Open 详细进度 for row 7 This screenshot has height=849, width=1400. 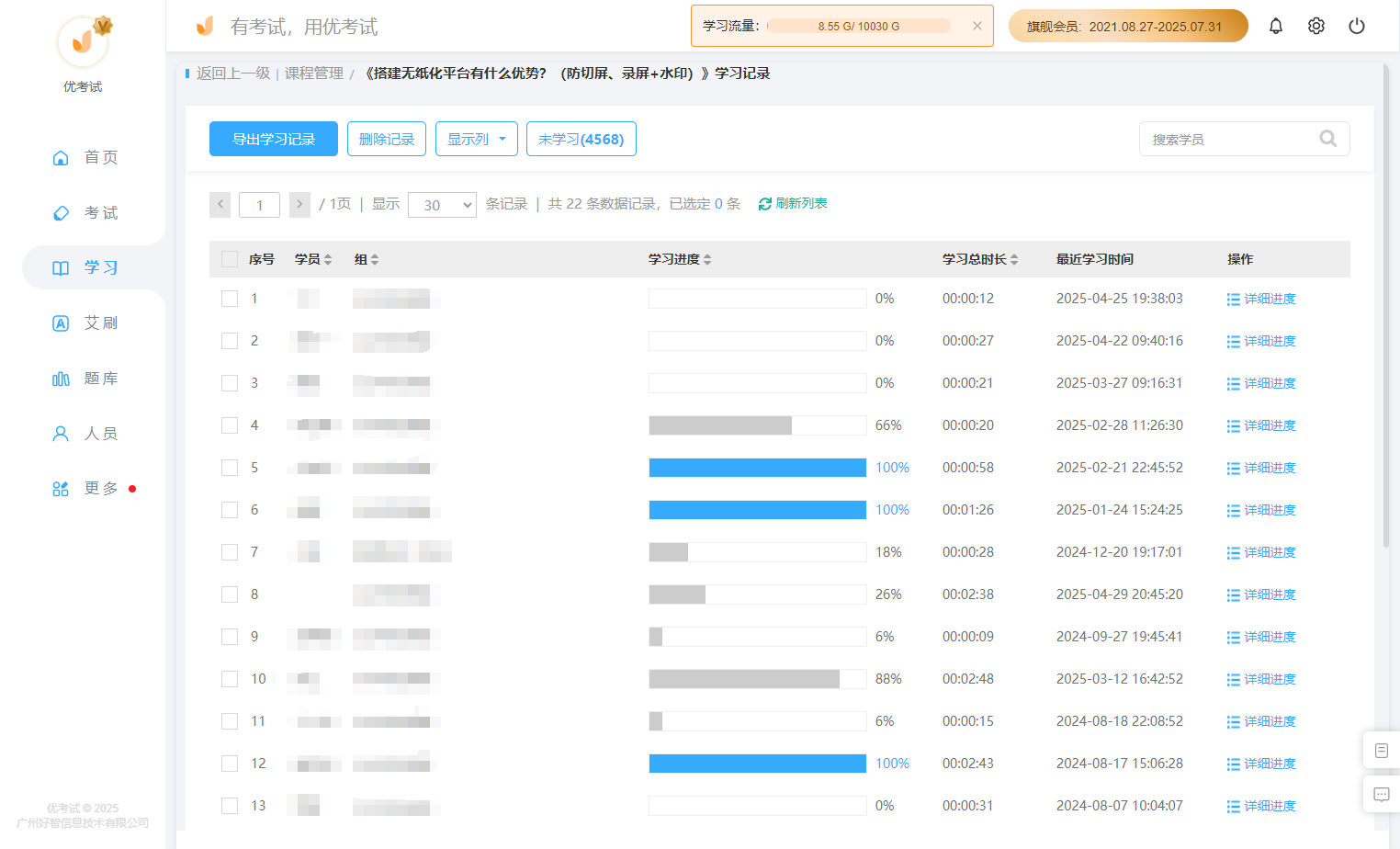(1261, 552)
